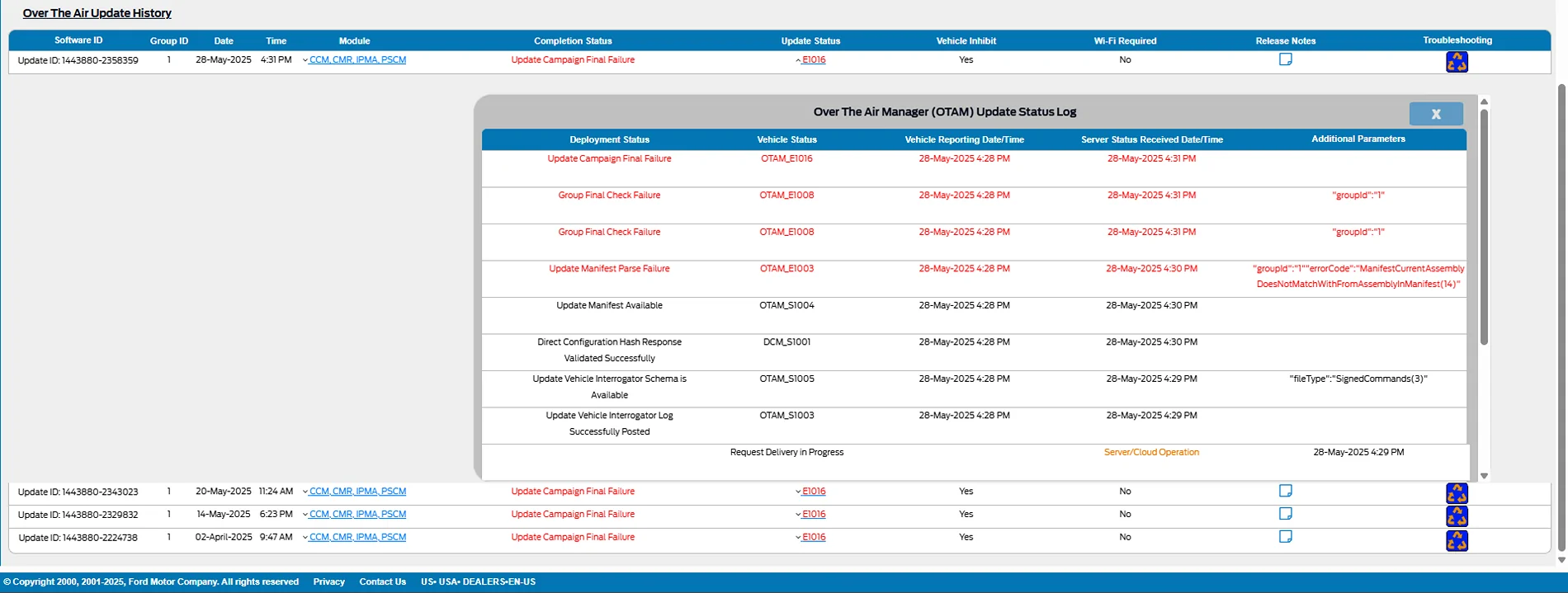The width and height of the screenshot is (1568, 593).
Task: Click OTAM_E1016 vehicle status in log
Action: 786,158
